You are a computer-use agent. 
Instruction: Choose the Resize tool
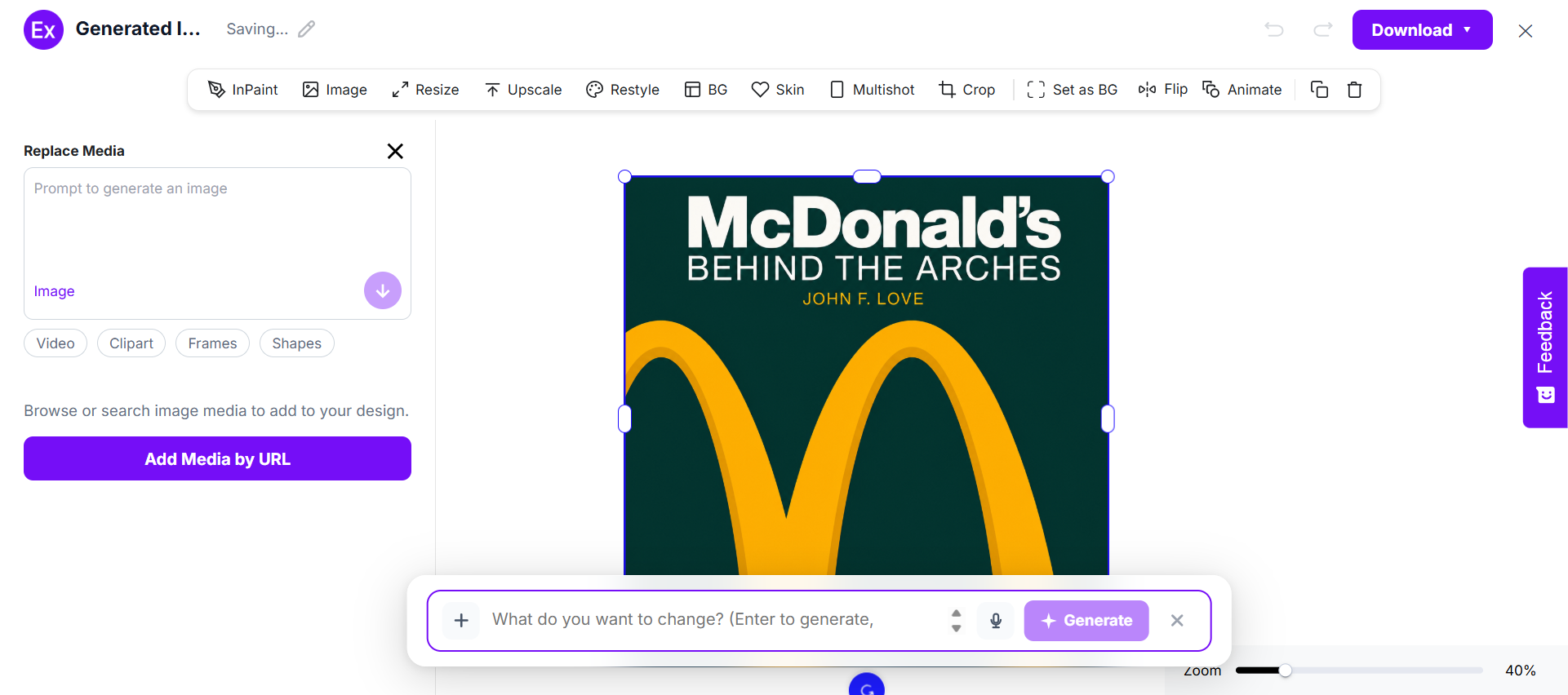point(425,90)
